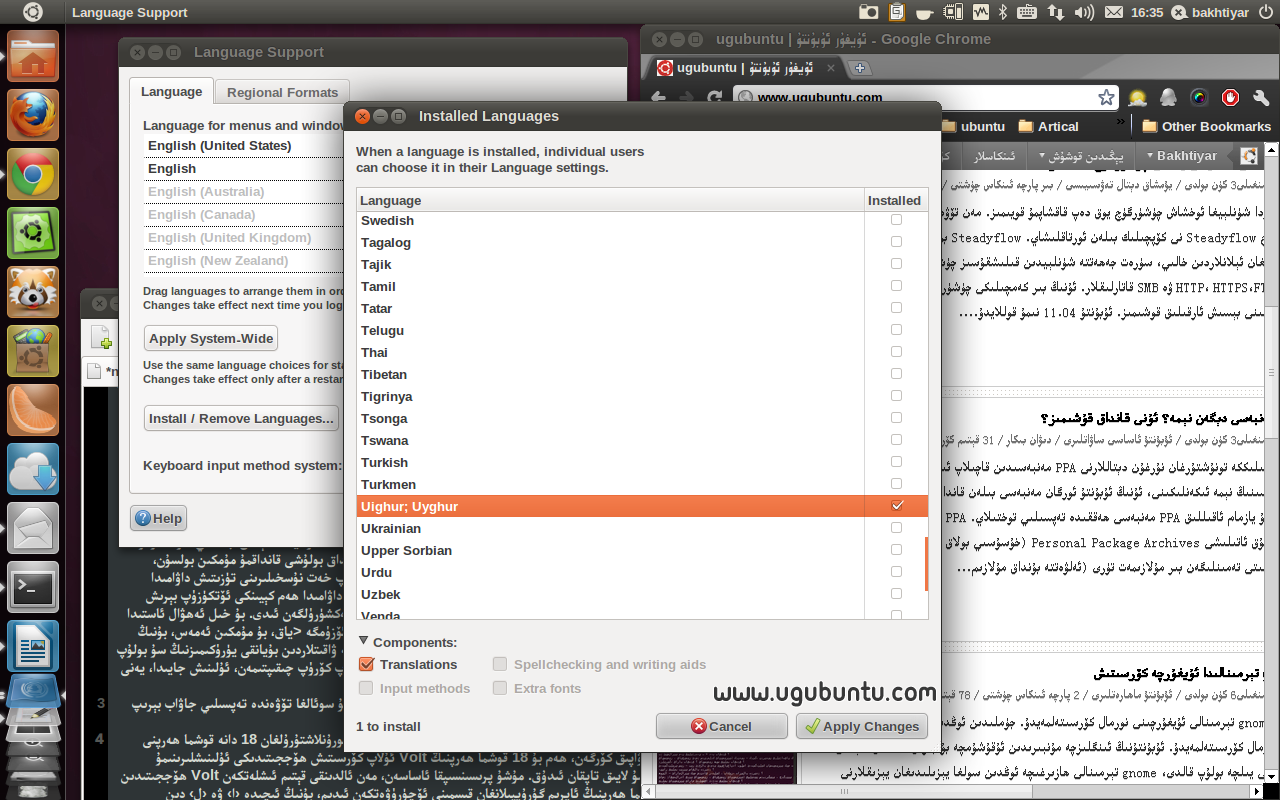Click the Cancel button
The width and height of the screenshot is (1280, 800).
pyautogui.click(x=721, y=726)
